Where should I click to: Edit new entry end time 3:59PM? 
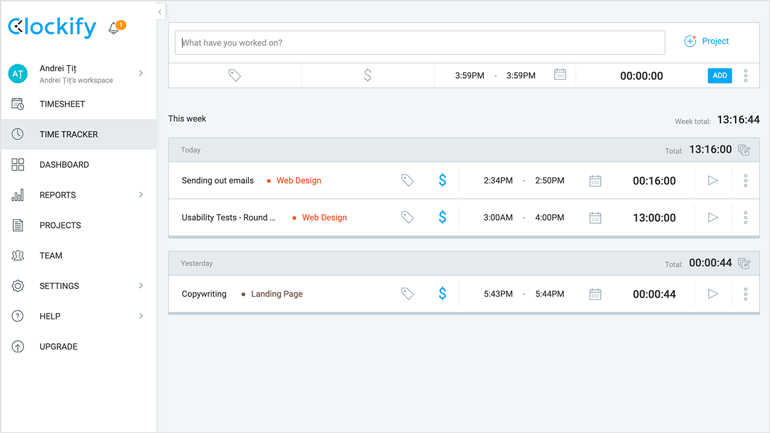pos(521,76)
